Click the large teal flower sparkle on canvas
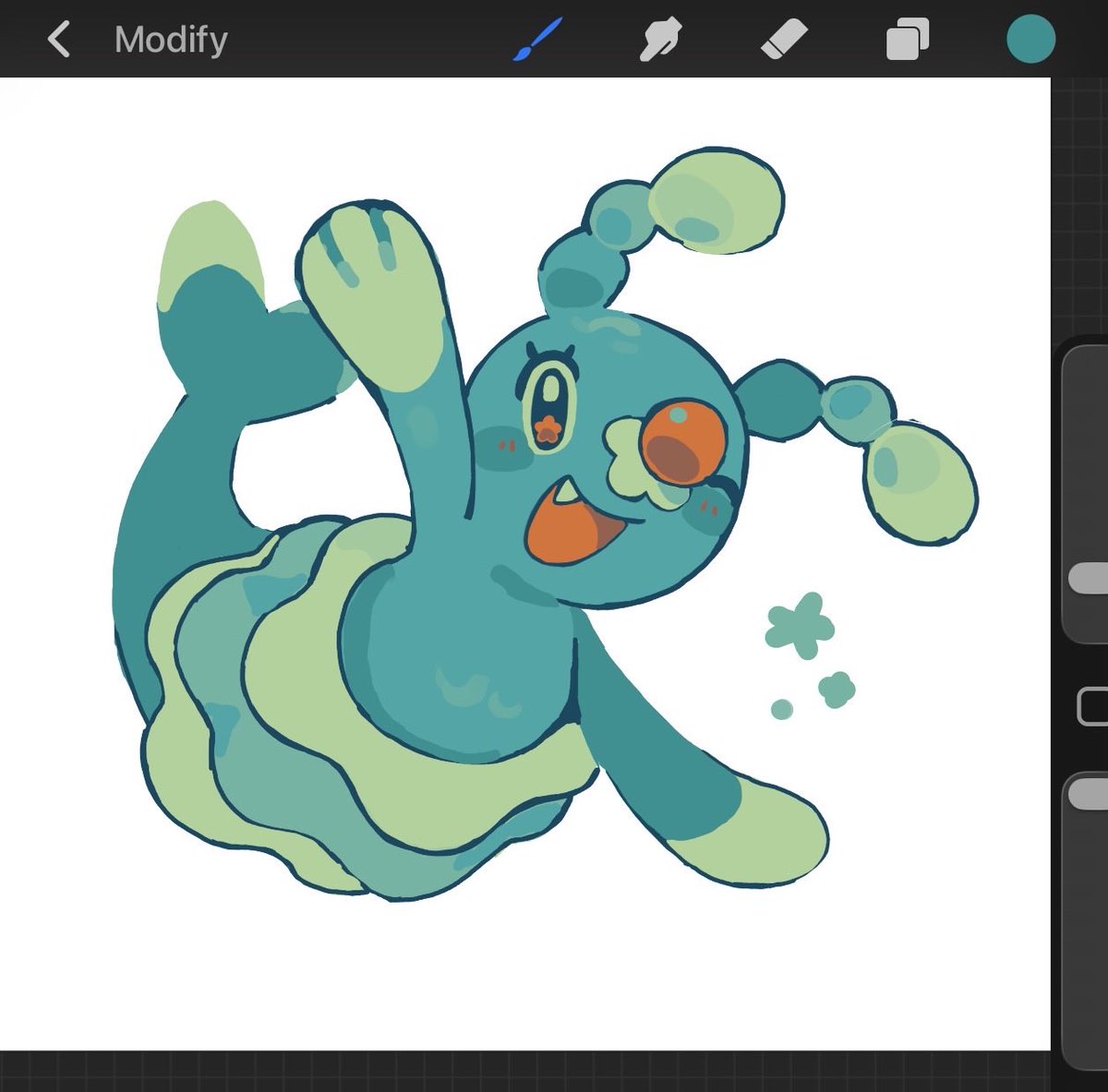Viewport: 1108px width, 1092px height. 800,625
